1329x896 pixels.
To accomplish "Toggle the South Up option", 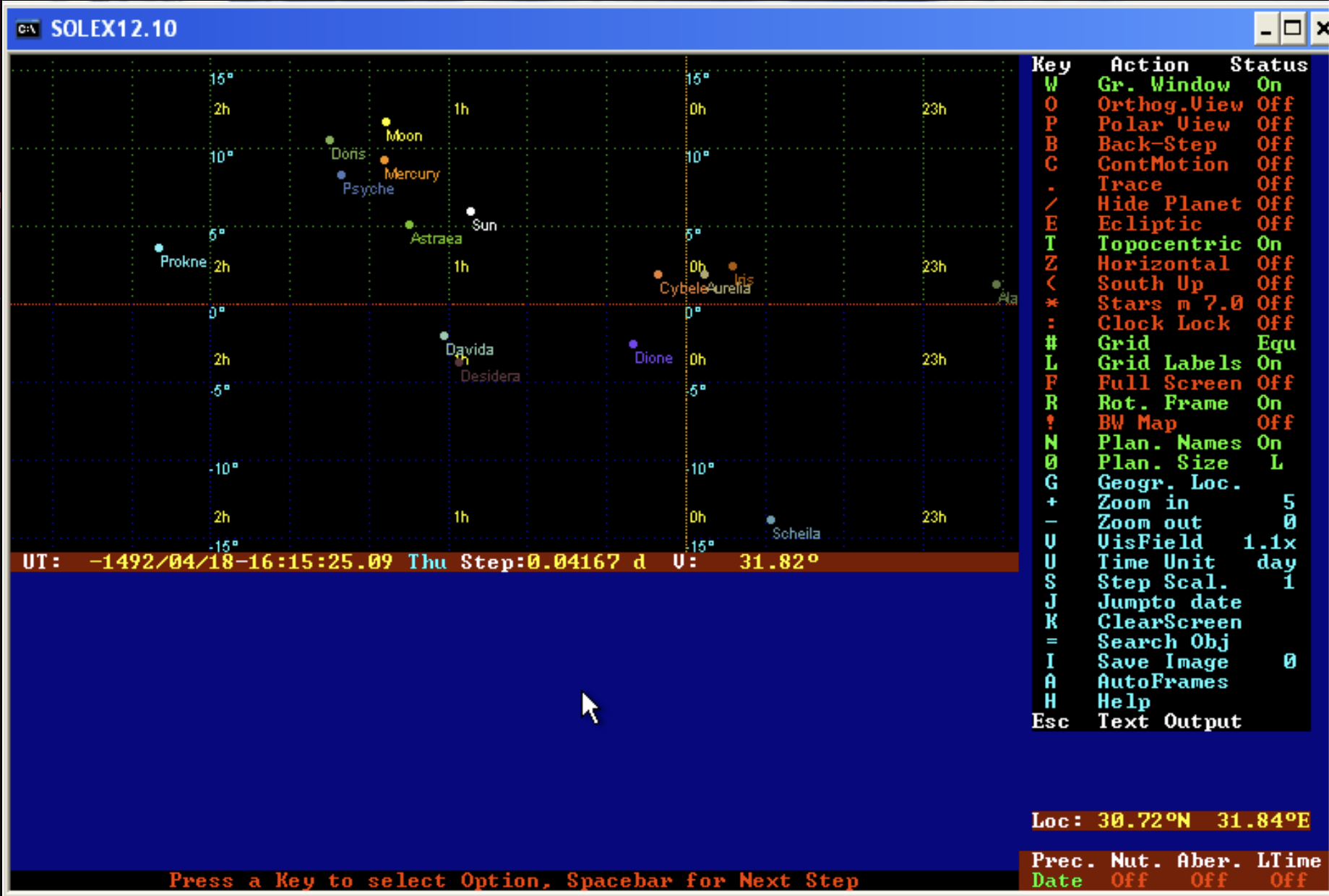I will [x=1169, y=283].
